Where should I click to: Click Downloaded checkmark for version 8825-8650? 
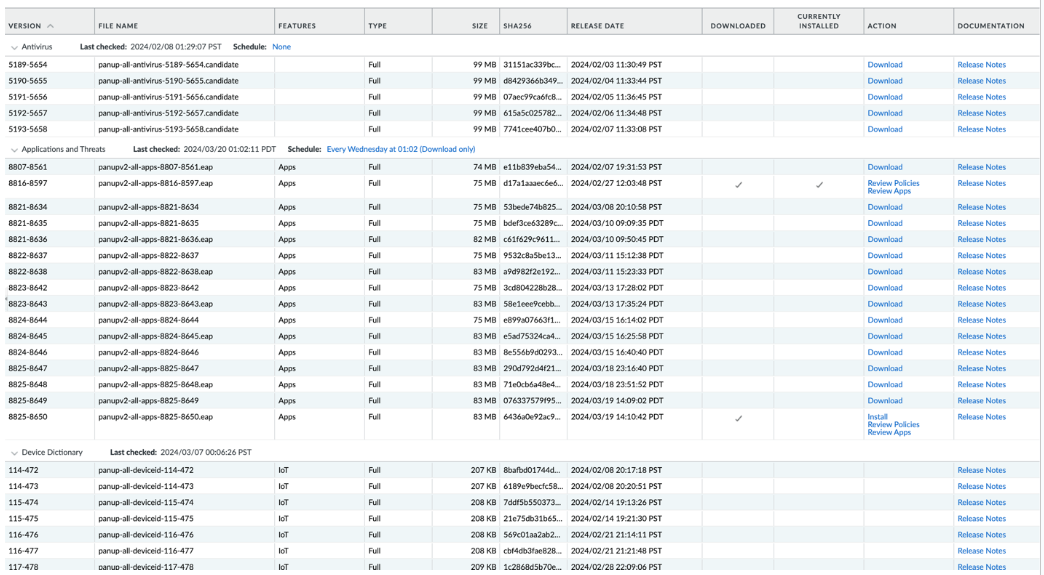click(738, 418)
